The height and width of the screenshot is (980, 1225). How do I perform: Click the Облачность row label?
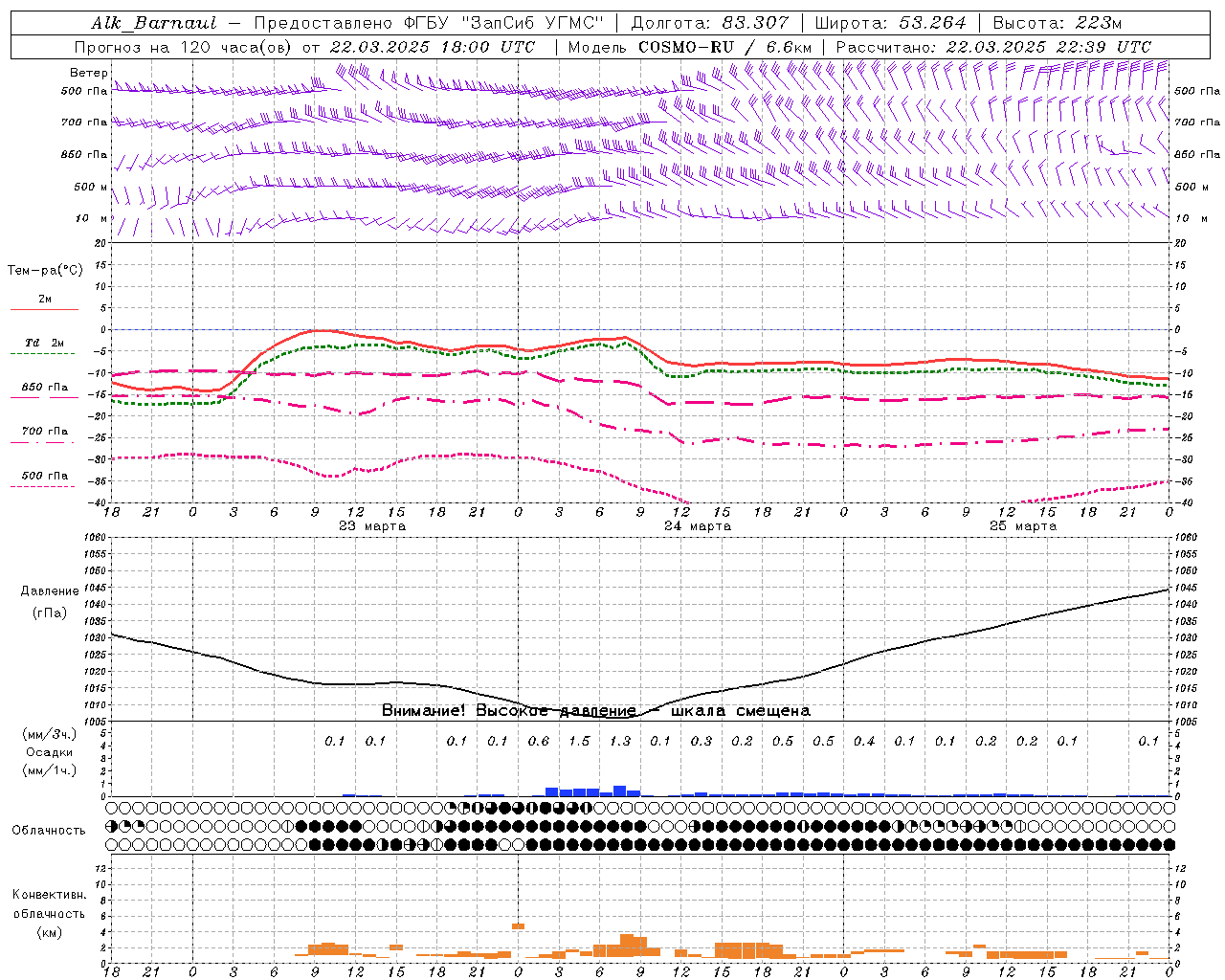(49, 830)
